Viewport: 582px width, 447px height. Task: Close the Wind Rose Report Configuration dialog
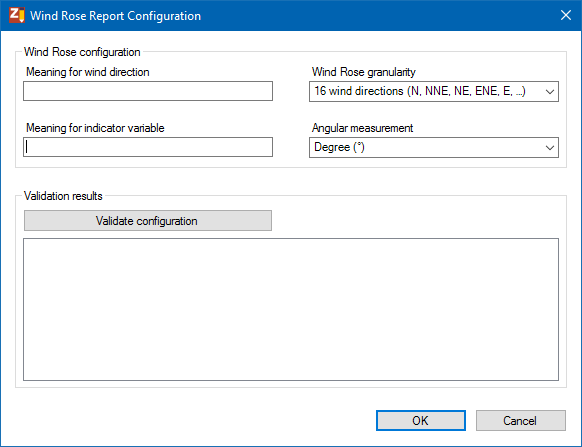[566, 15]
